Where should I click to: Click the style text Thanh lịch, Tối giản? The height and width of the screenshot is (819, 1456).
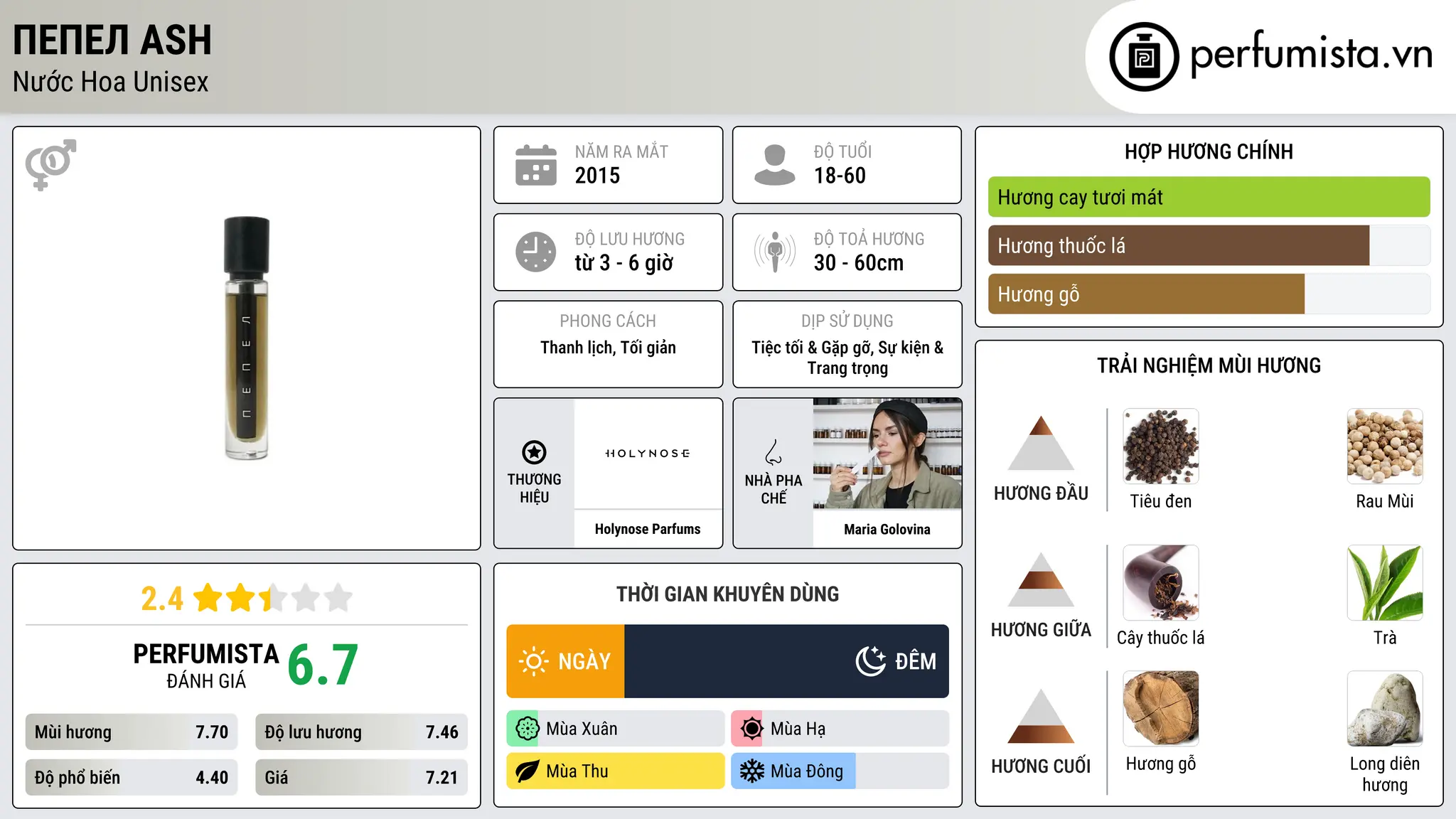608,348
